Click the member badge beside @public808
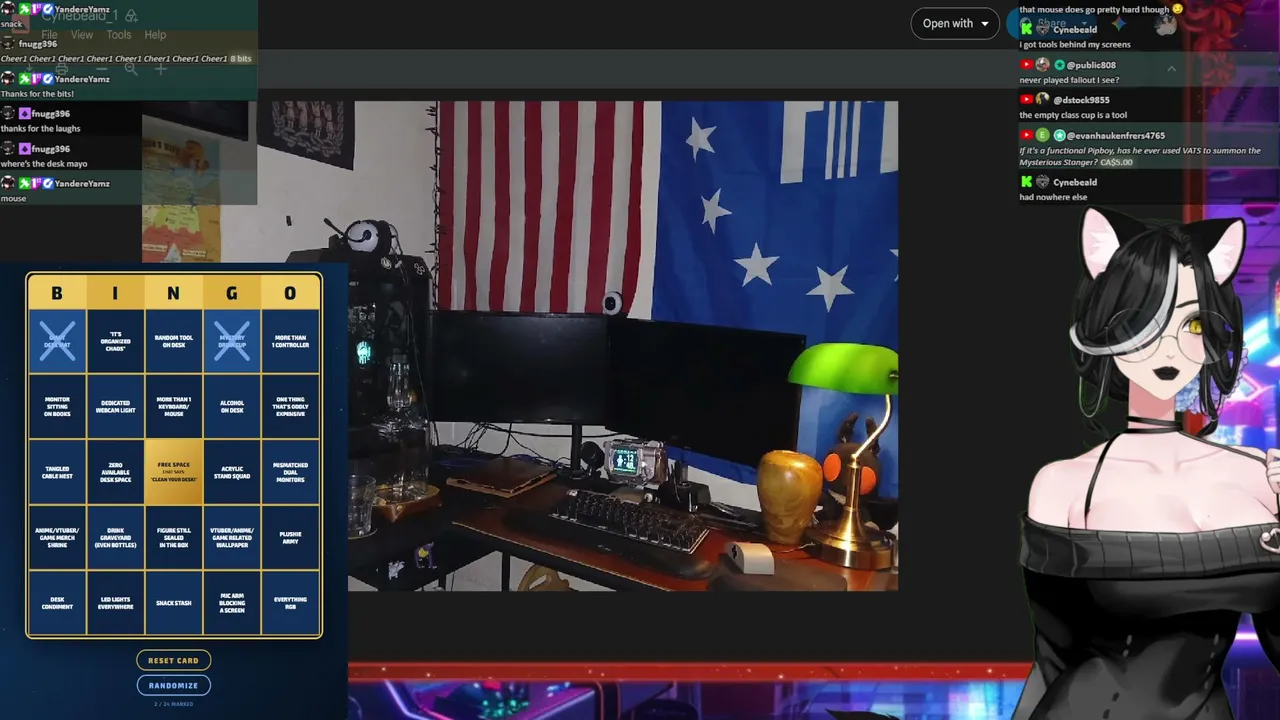The height and width of the screenshot is (720, 1280). tap(1059, 65)
